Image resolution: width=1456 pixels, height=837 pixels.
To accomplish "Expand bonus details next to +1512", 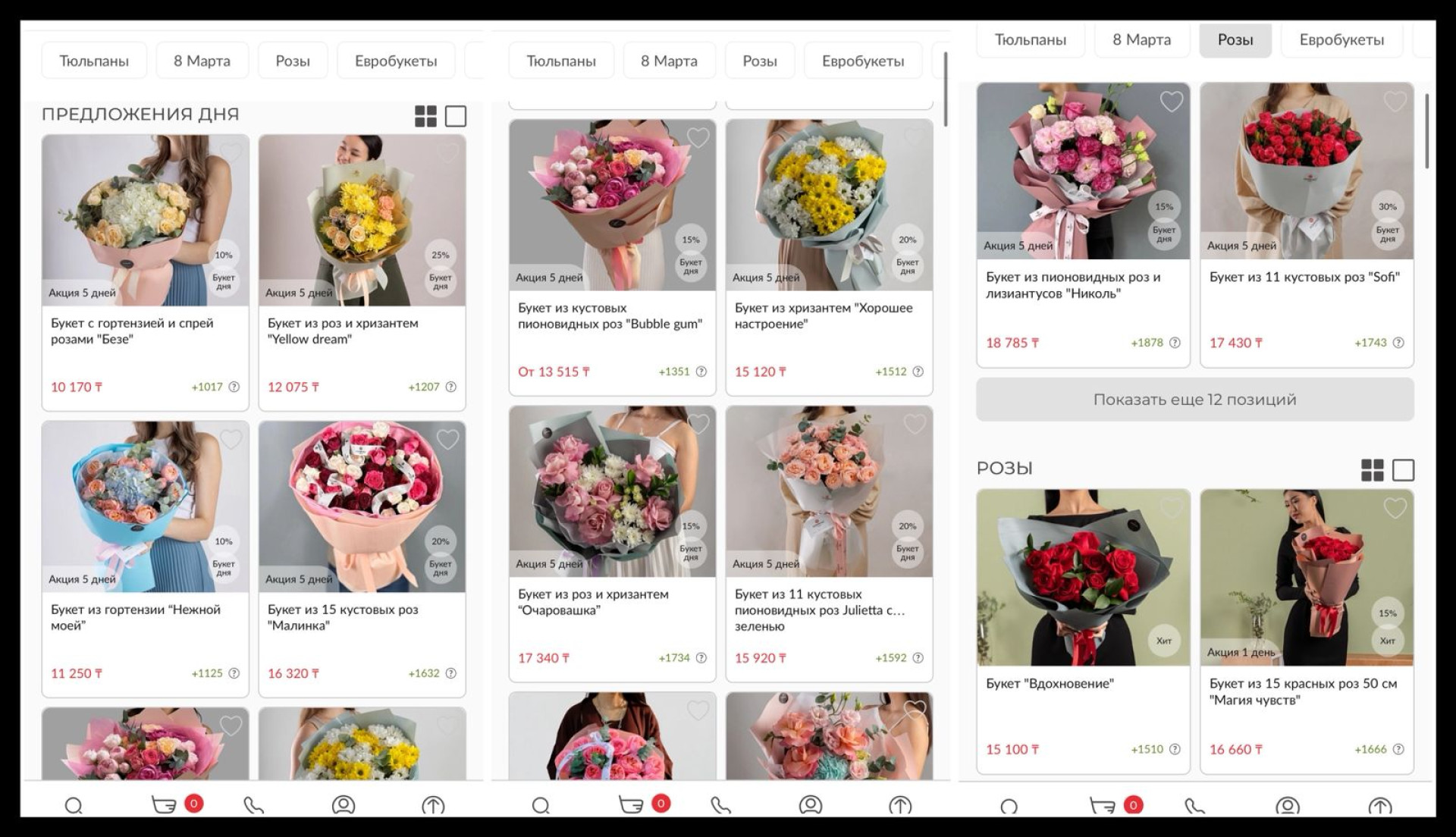I will click(918, 371).
